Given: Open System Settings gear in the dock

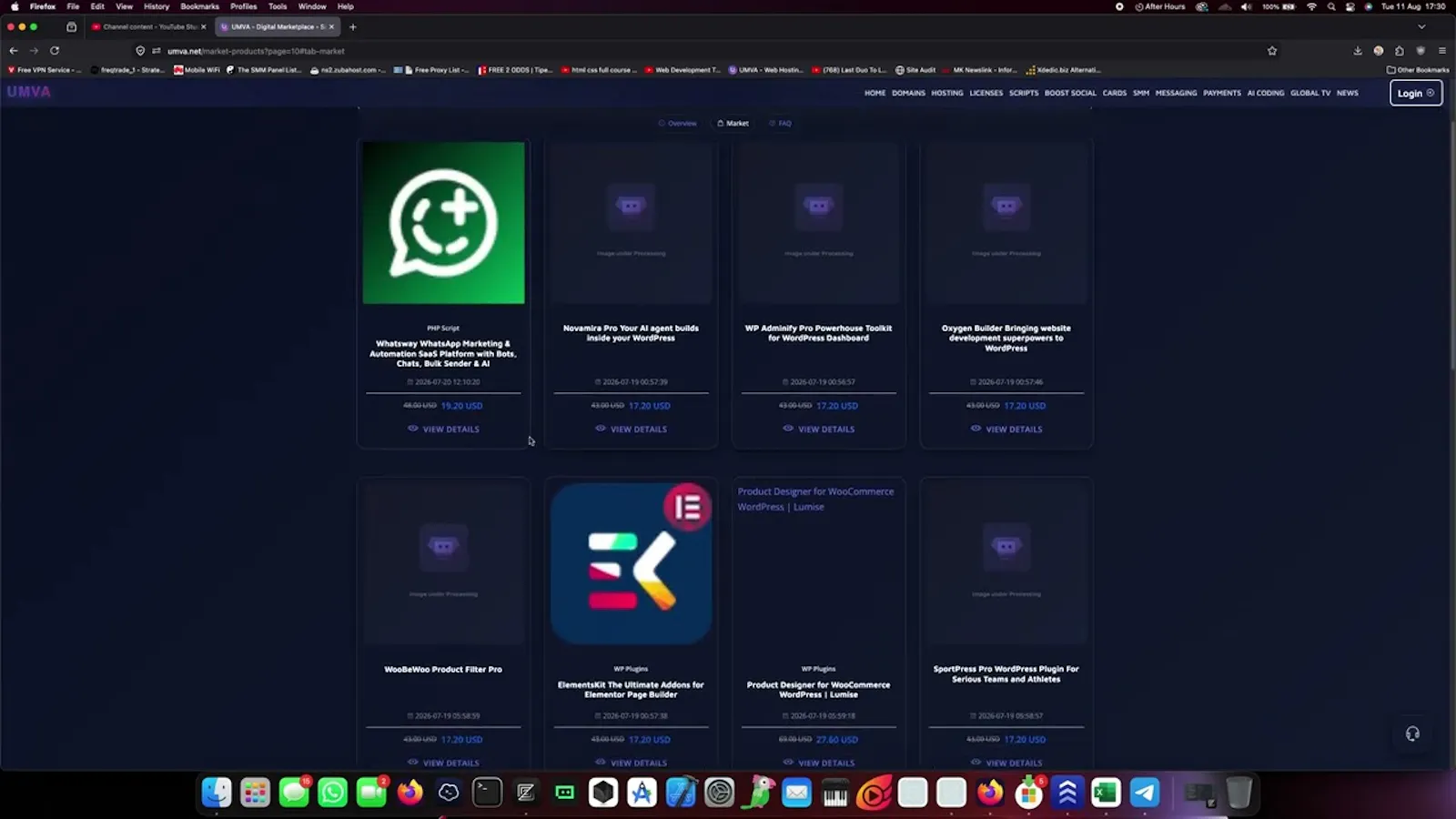Looking at the screenshot, I should pyautogui.click(x=719, y=793).
